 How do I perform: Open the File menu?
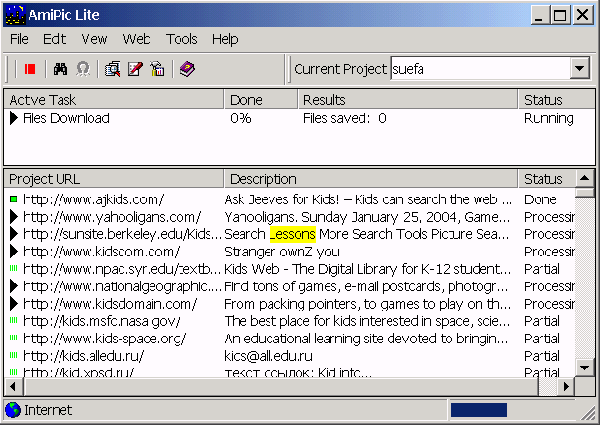point(19,39)
